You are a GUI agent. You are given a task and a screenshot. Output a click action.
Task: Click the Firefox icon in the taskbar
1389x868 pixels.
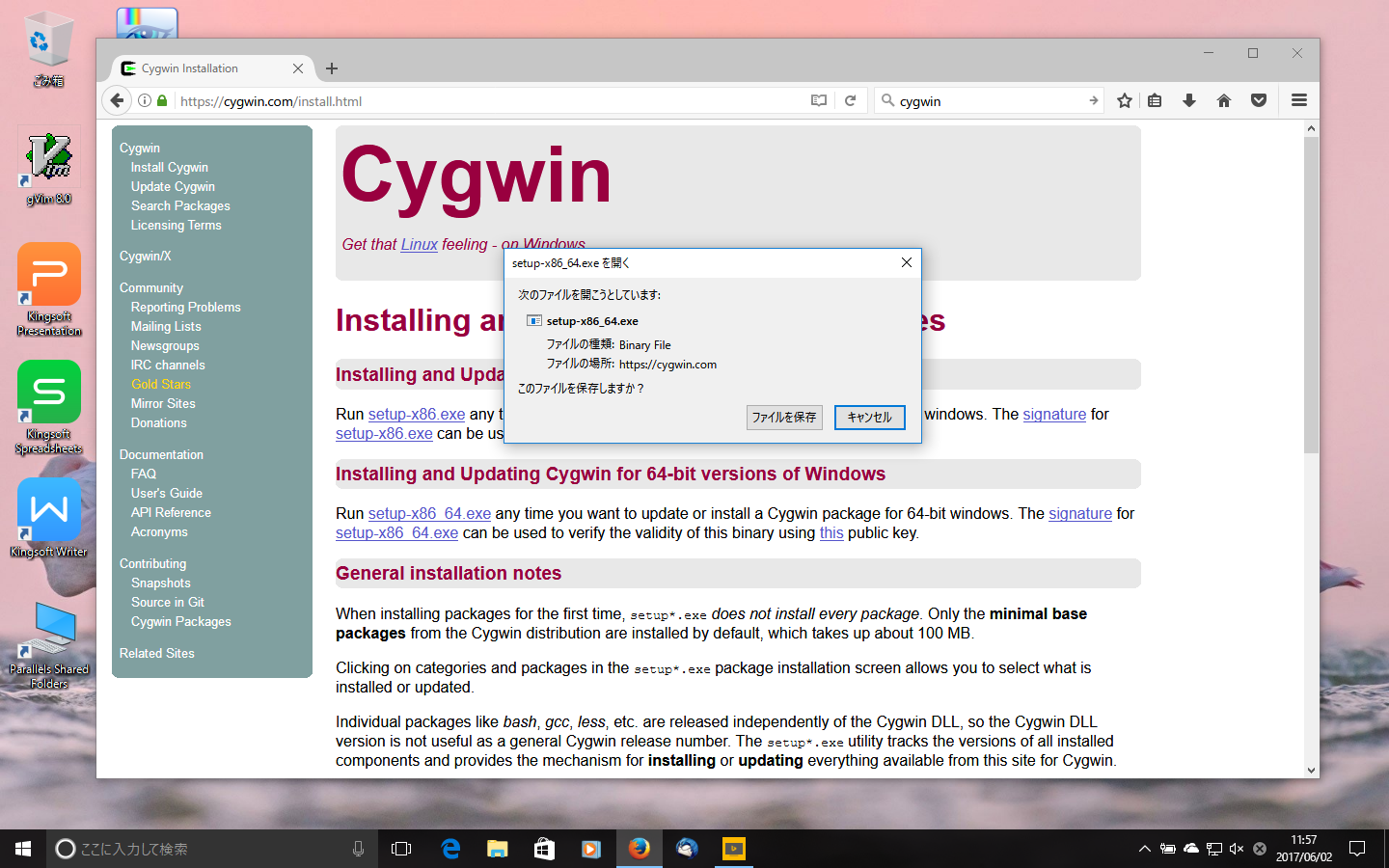(x=640, y=849)
